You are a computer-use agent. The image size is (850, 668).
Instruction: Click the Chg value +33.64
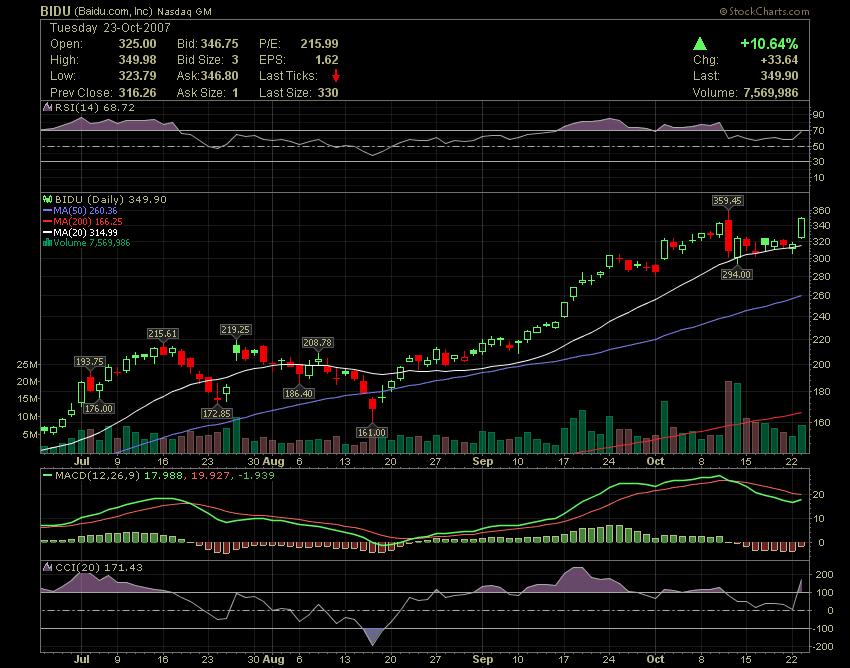(779, 60)
